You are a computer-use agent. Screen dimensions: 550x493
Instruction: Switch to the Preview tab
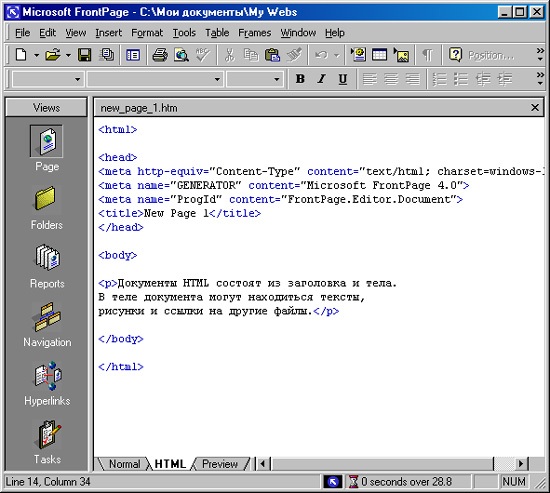220,464
